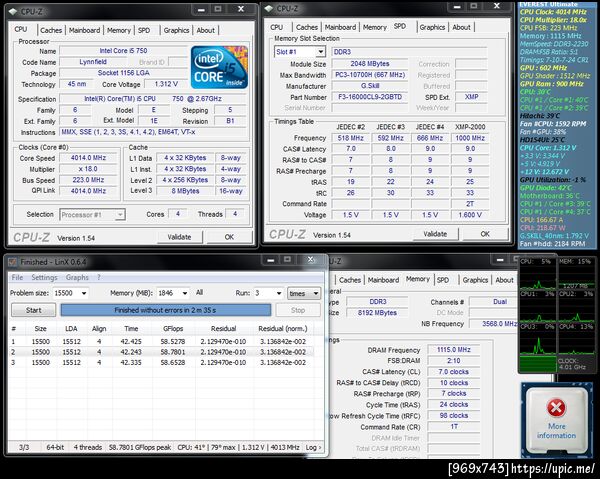Switch to Mainboard tab in top-left CPU-Z
The width and height of the screenshot is (600, 479).
[x=85, y=30]
